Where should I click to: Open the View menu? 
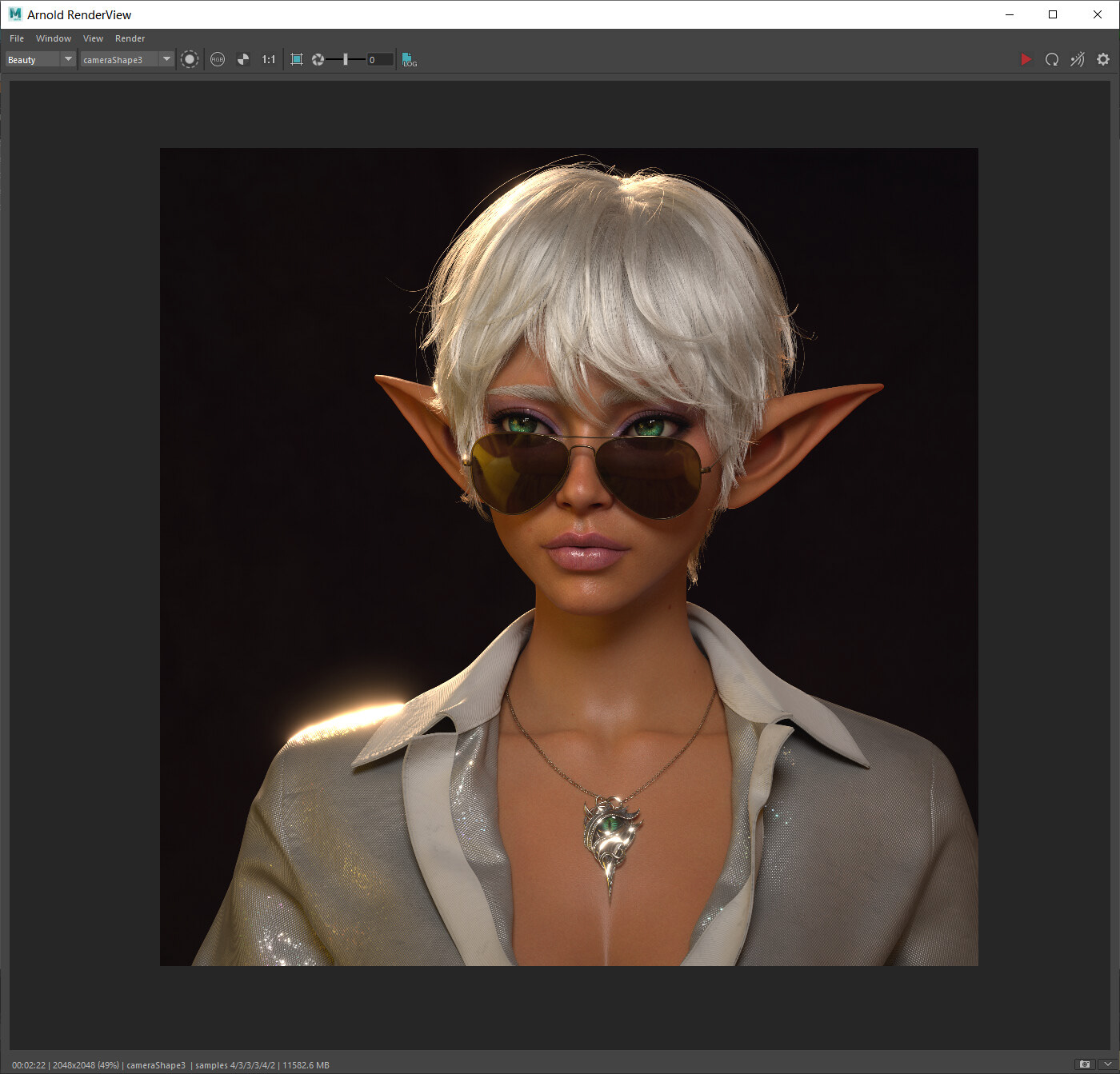(x=93, y=38)
